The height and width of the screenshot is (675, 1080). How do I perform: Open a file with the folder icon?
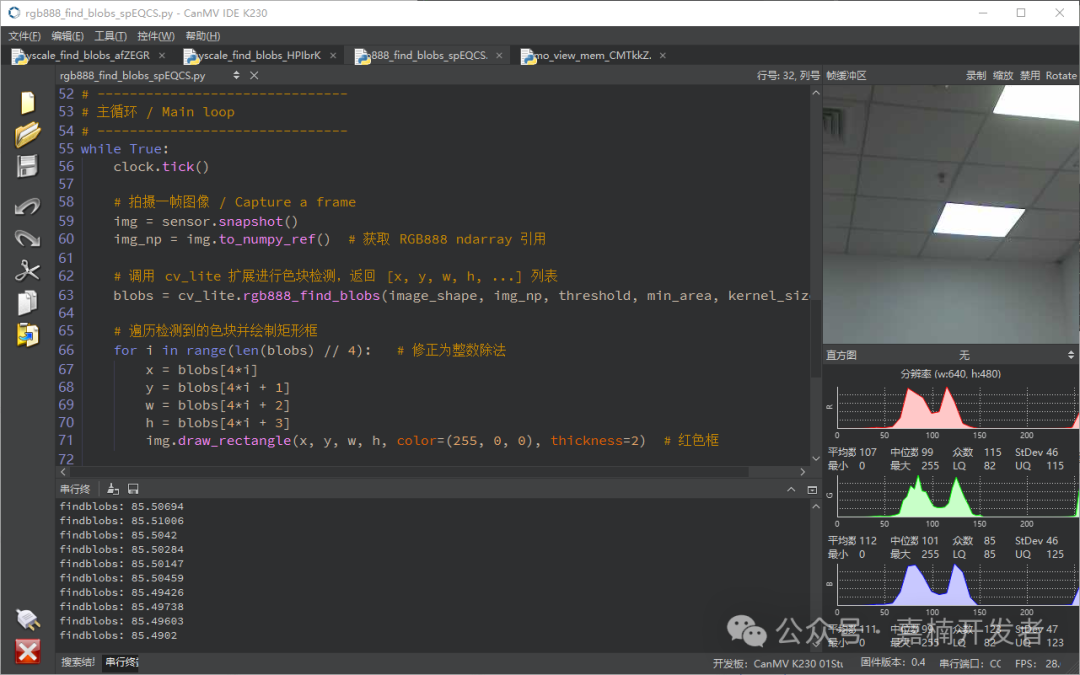[x=27, y=134]
